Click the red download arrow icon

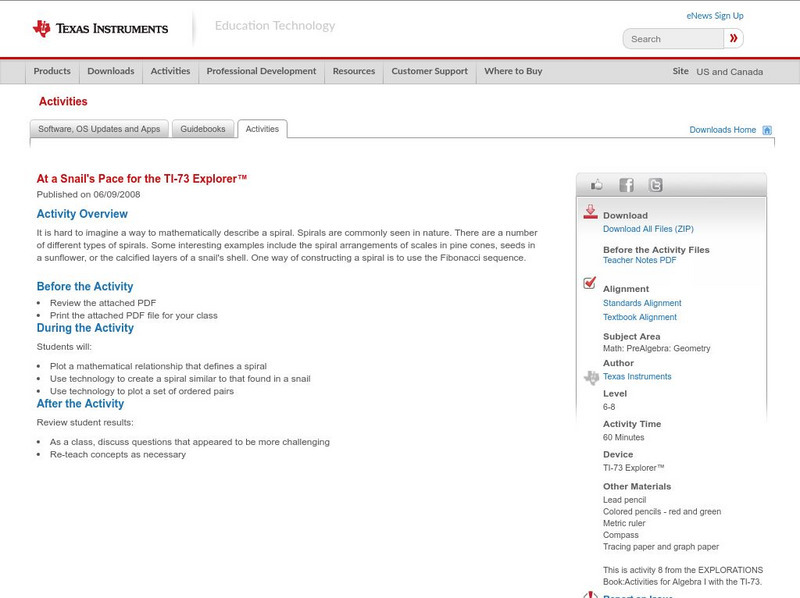(x=590, y=212)
